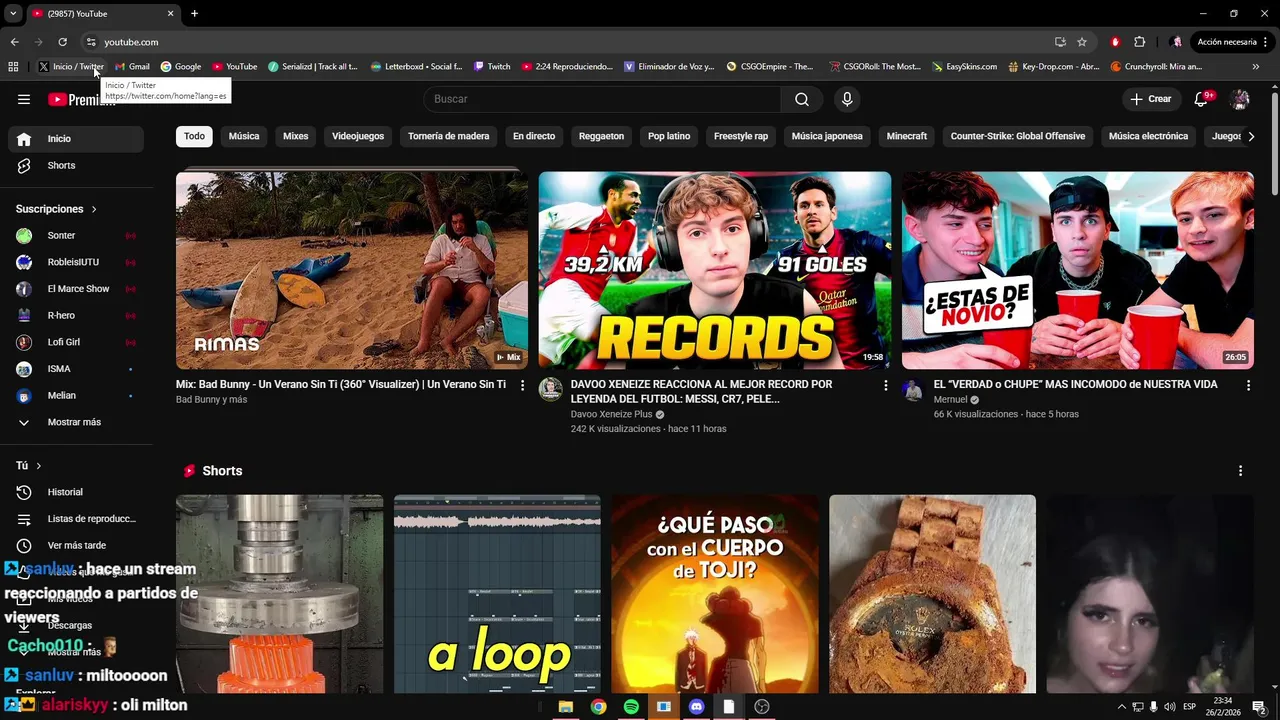Screen dimensions: 1280x720
Task: Expand the Suscripciones section
Action: pyautogui.click(x=56, y=209)
